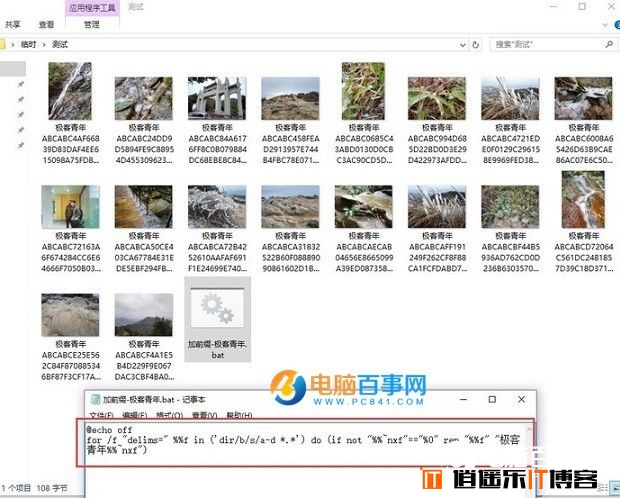
Task: Expand the address bar history dropdown
Action: (462, 45)
